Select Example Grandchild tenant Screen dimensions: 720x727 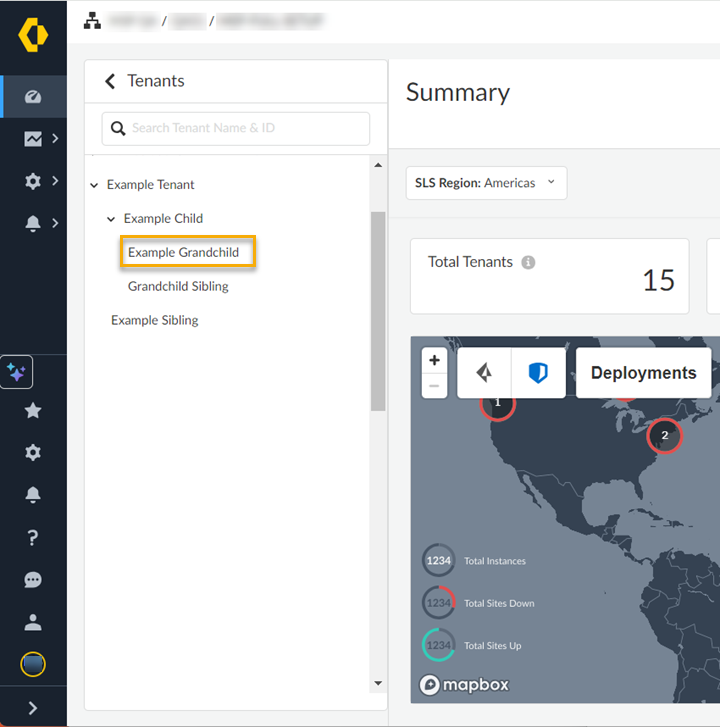coord(184,252)
